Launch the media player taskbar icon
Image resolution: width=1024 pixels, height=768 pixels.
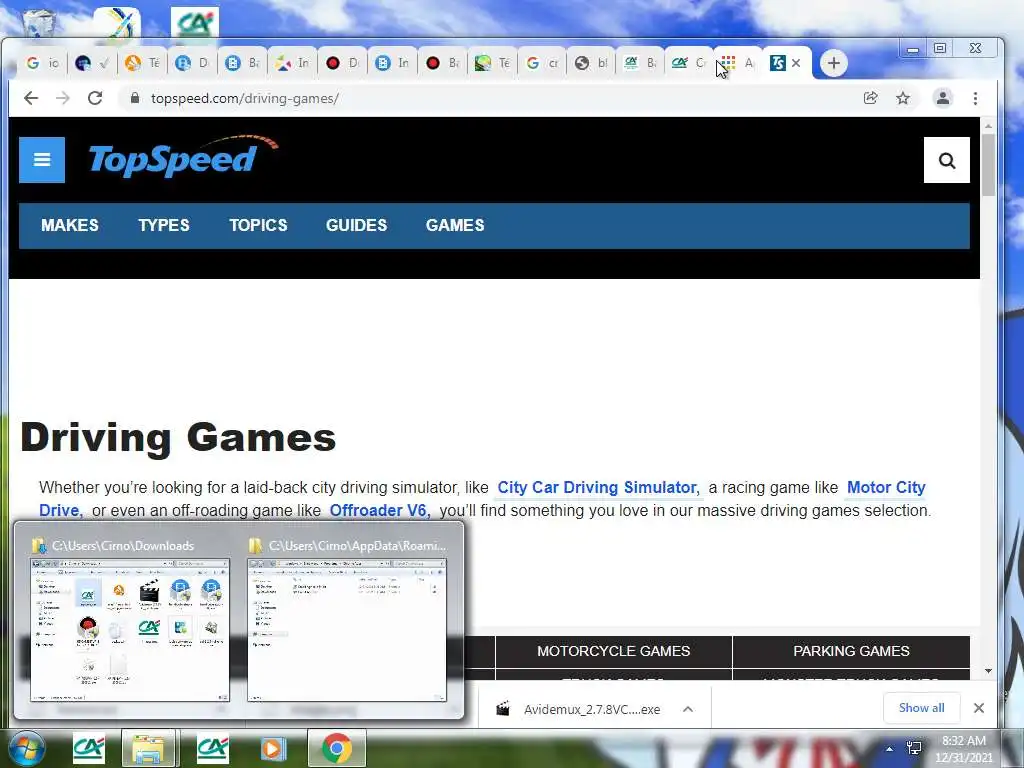[274, 748]
